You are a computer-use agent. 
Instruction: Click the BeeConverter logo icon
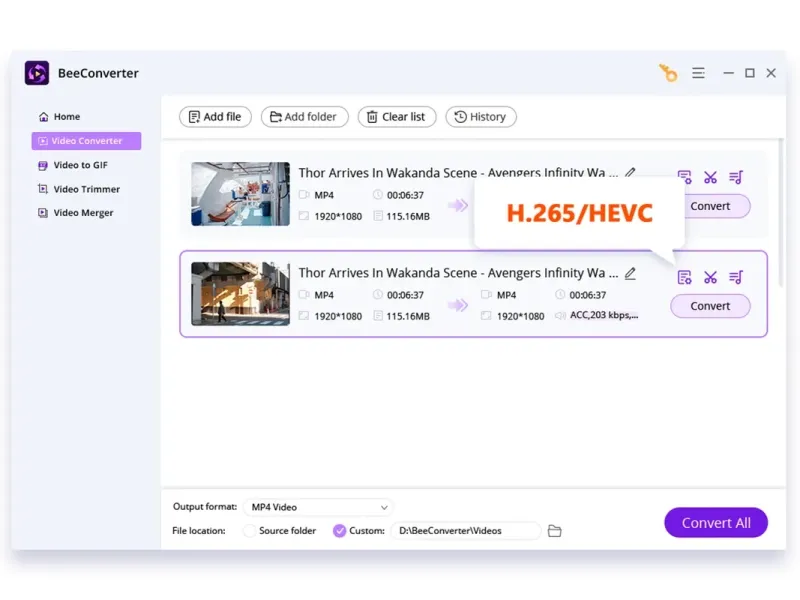coord(37,73)
